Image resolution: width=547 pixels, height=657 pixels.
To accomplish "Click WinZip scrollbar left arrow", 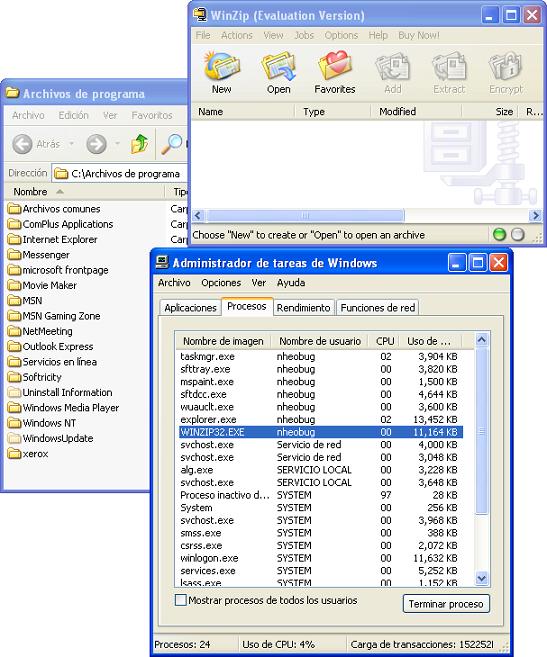I will 198,216.
